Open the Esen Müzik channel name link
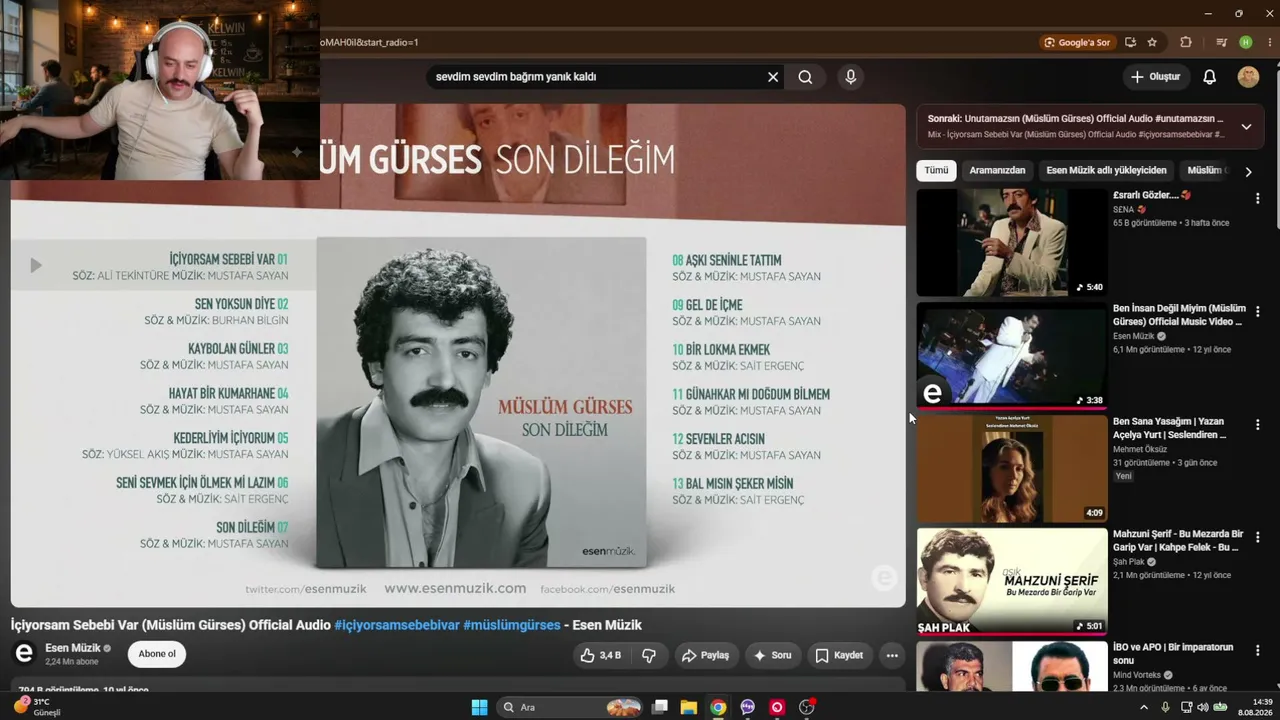Viewport: 1280px width, 720px height. point(73,648)
